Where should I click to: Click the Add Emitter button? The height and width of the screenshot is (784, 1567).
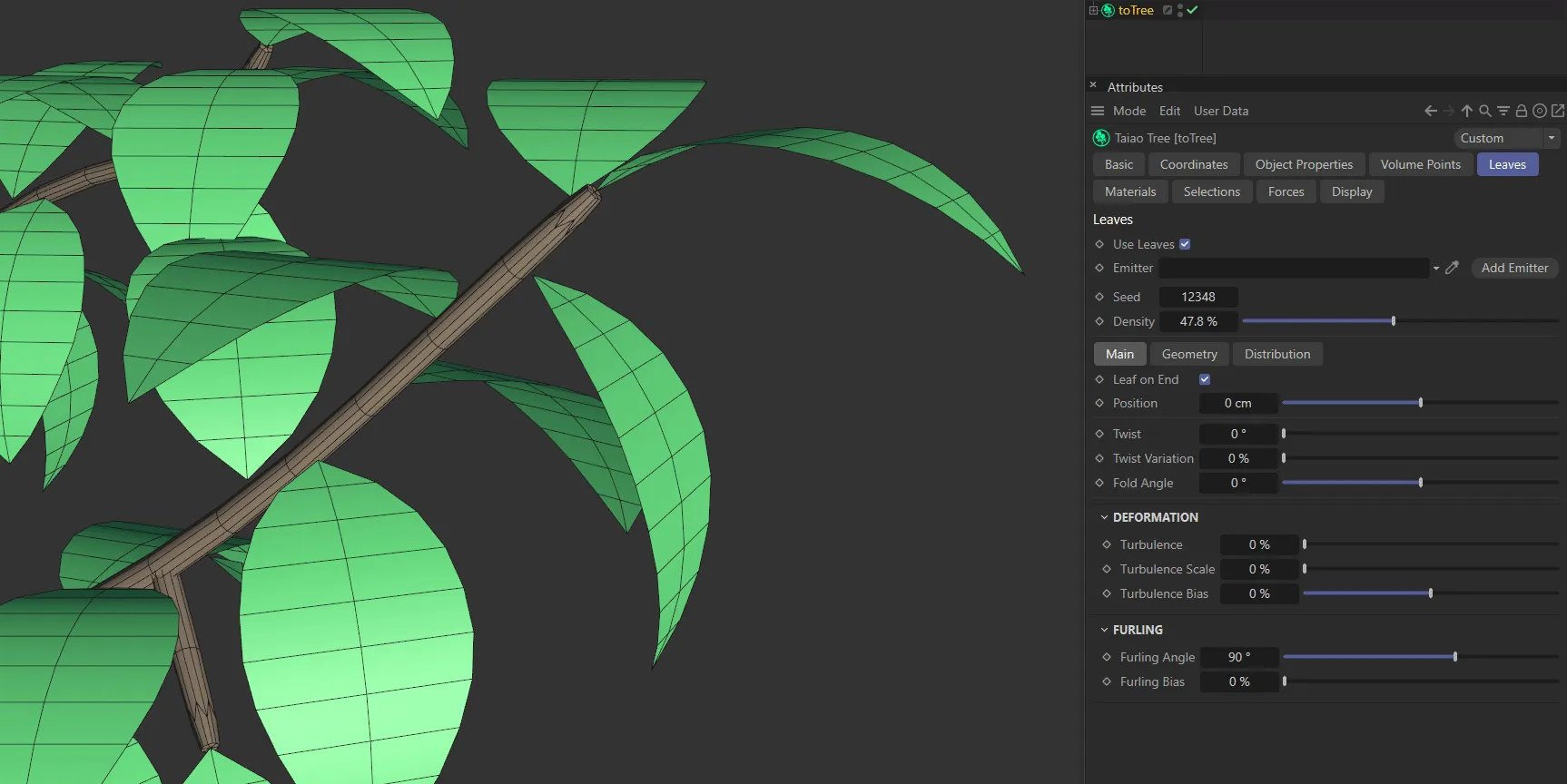[x=1514, y=268]
